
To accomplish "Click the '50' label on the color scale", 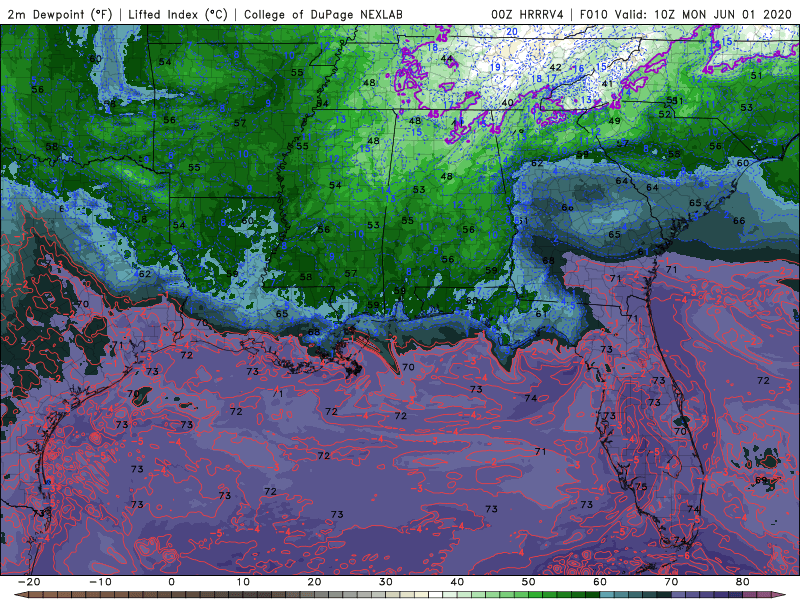I will pyautogui.click(x=529, y=582).
